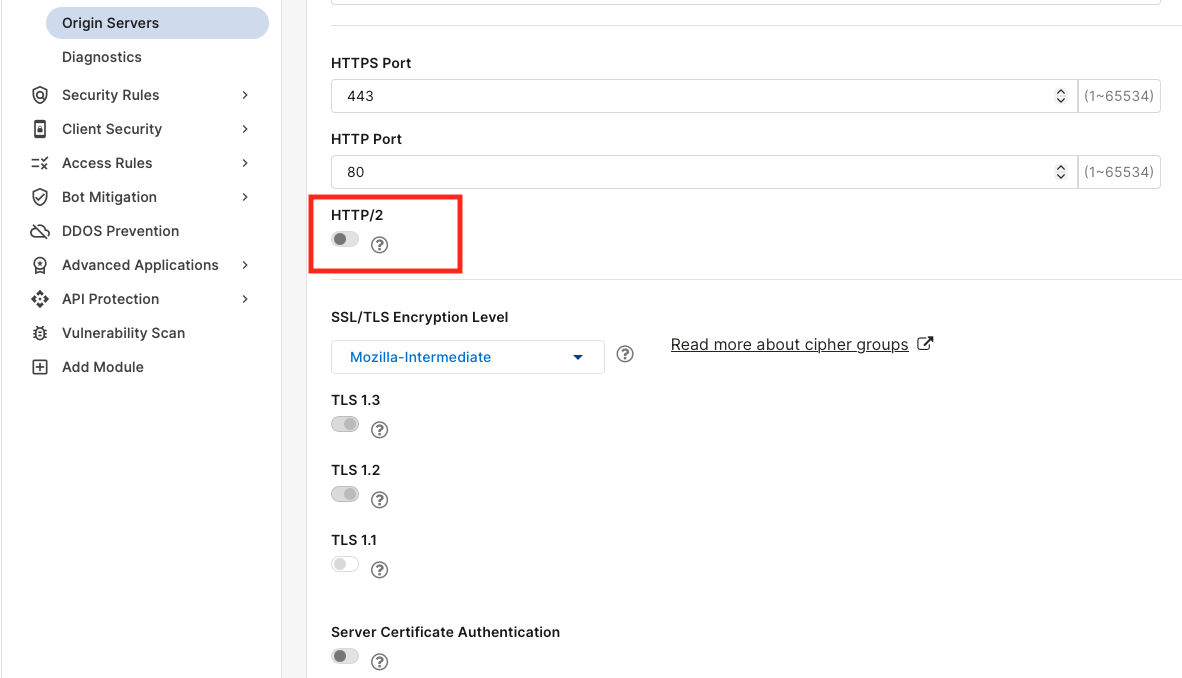Click the Bot Mitigation shield icon
Screen dimensions: 1182x678
[x=40, y=197]
